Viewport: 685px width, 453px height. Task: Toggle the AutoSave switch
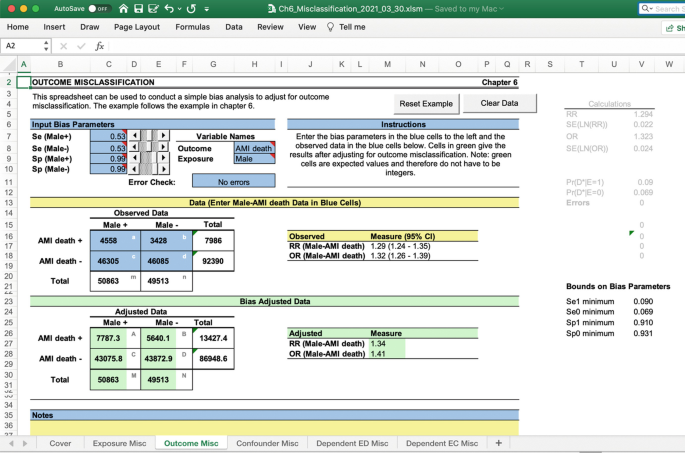tap(98, 8)
